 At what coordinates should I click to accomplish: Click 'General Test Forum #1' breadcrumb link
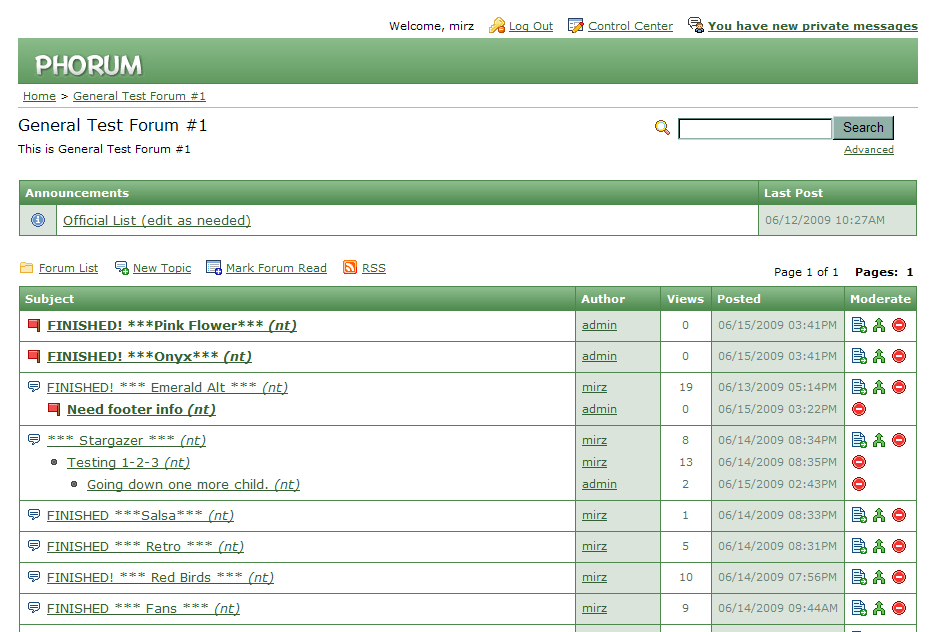coord(139,96)
